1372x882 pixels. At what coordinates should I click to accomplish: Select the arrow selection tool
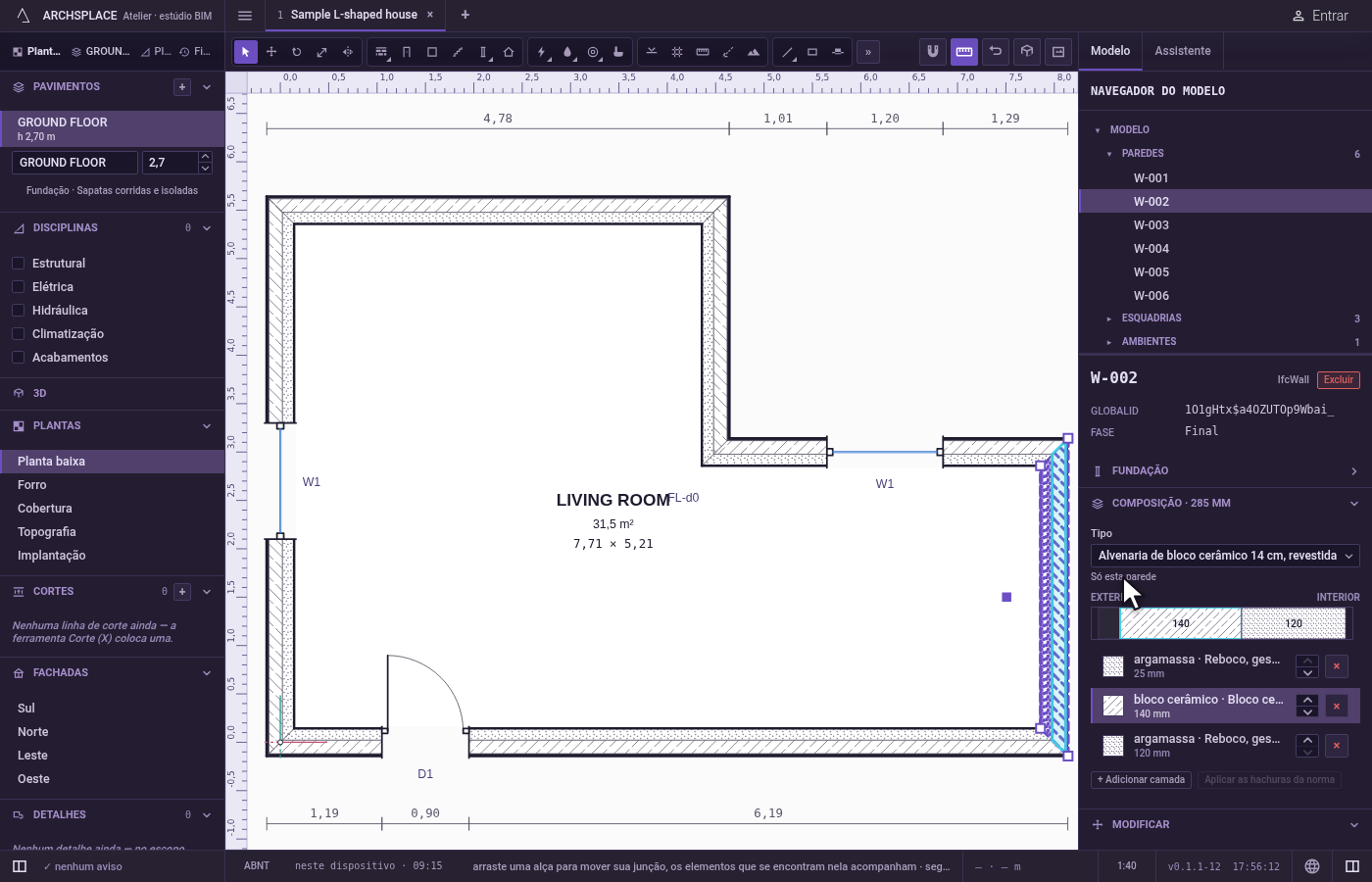point(246,52)
